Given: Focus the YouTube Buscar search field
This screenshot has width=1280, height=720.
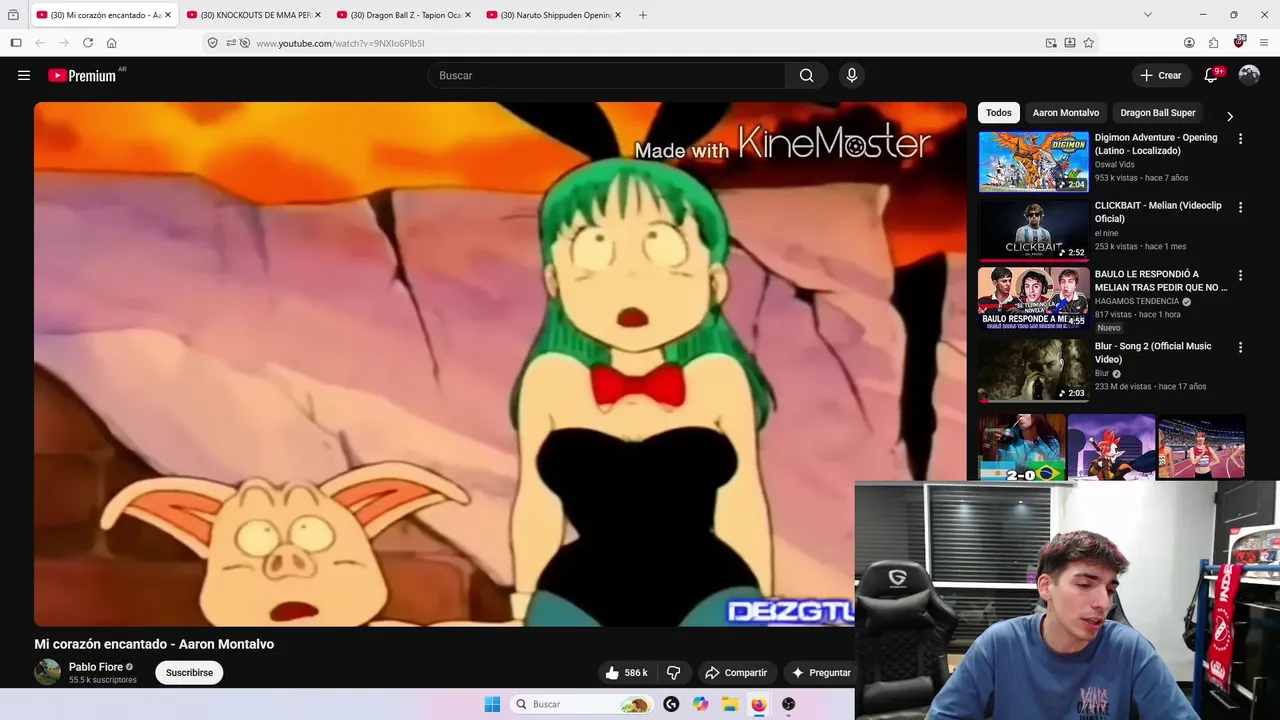Looking at the screenshot, I should coord(607,75).
